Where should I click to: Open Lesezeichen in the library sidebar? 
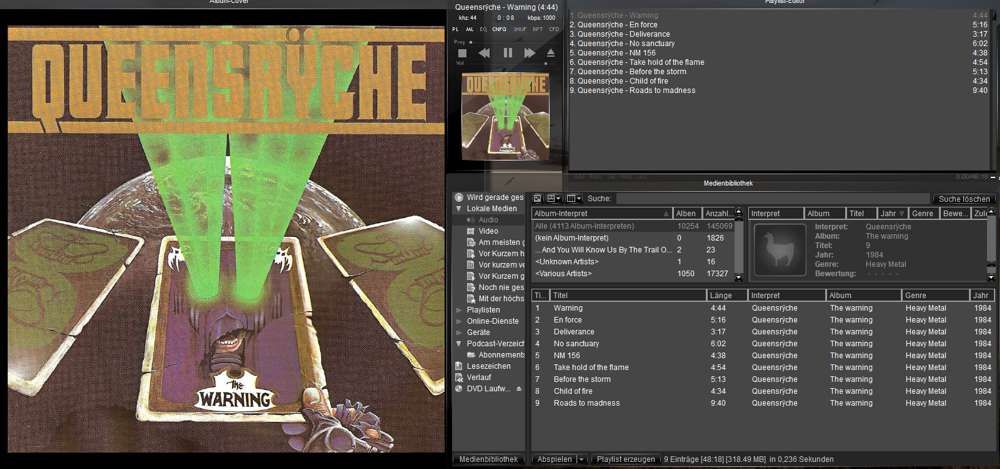[487, 366]
